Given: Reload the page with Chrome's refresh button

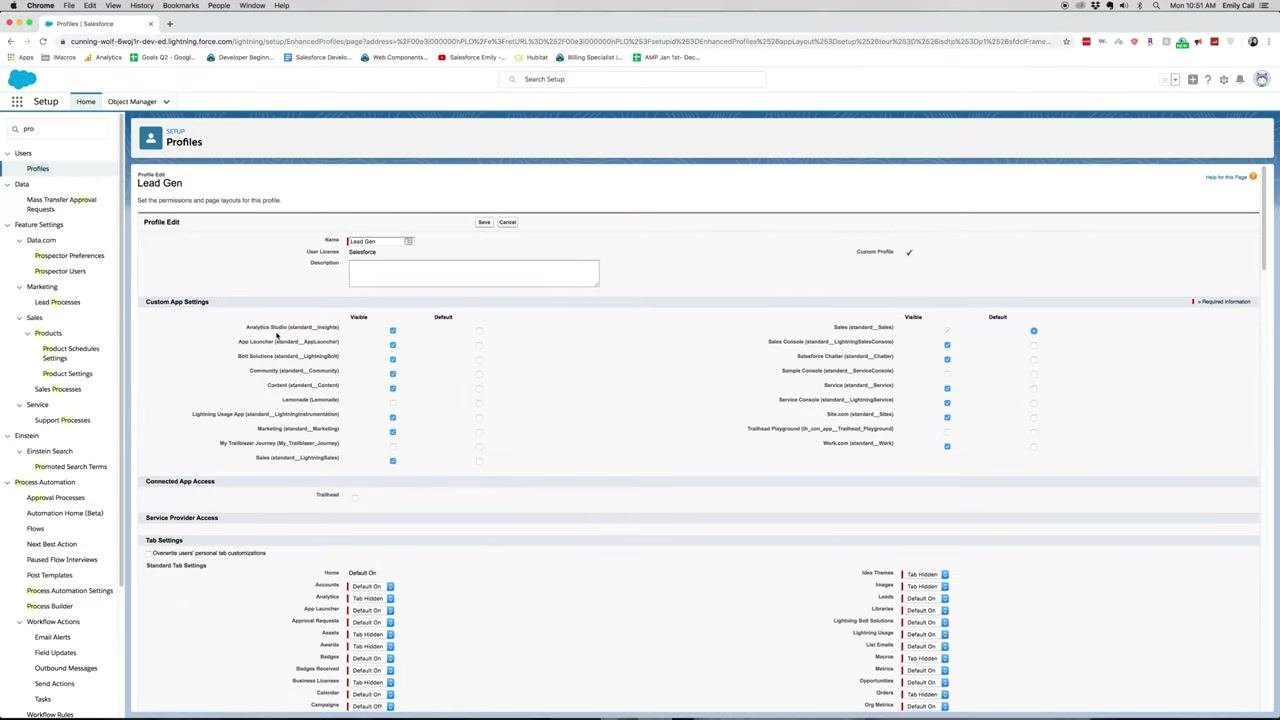Looking at the screenshot, I should click(43, 41).
